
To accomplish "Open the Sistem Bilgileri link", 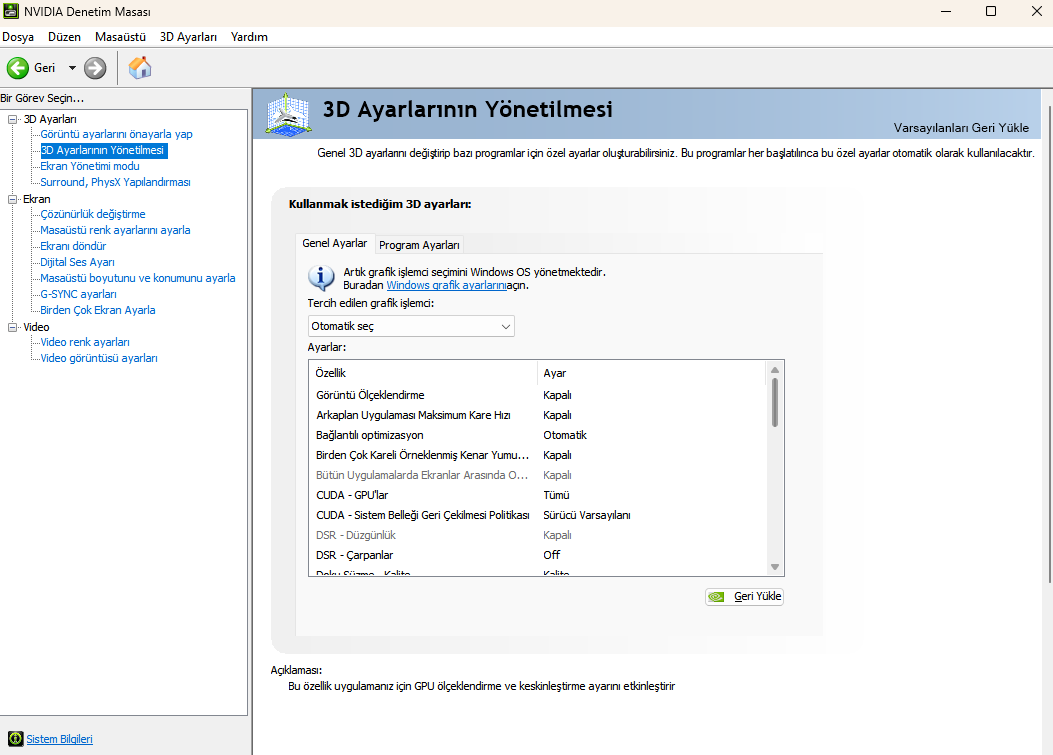I will pyautogui.click(x=59, y=739).
